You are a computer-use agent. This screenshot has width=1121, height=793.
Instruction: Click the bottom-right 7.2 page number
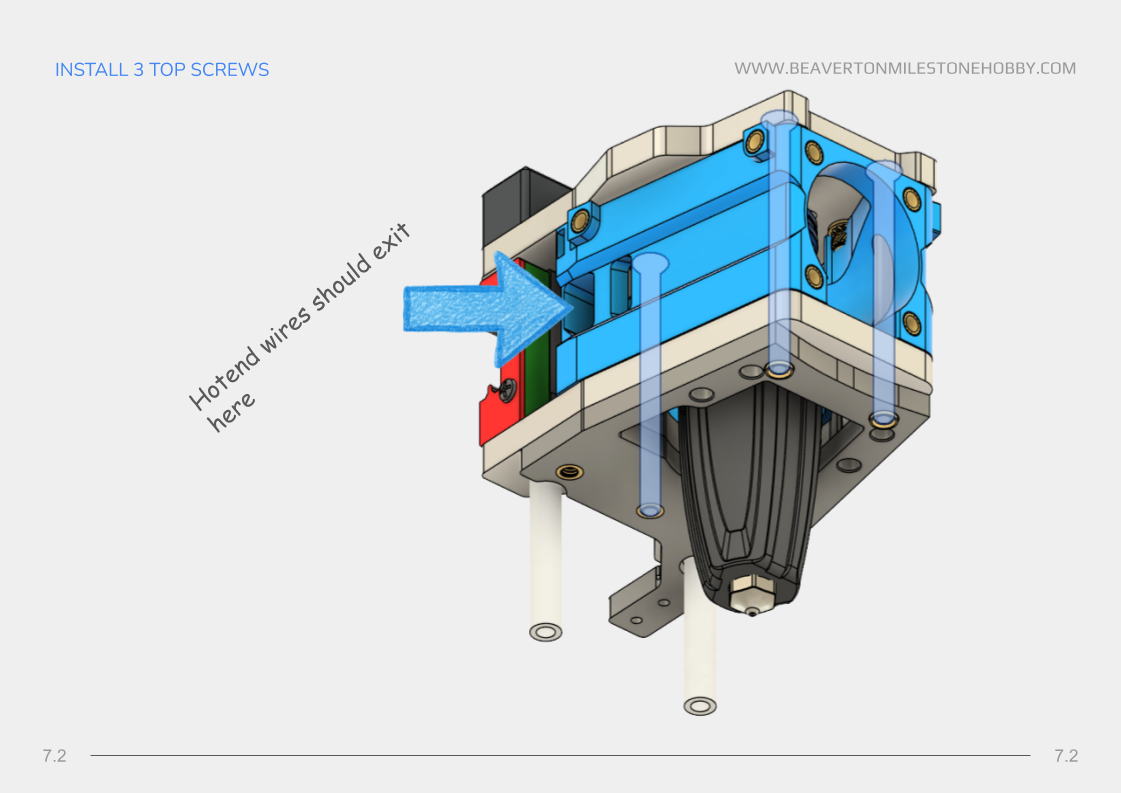[1066, 756]
